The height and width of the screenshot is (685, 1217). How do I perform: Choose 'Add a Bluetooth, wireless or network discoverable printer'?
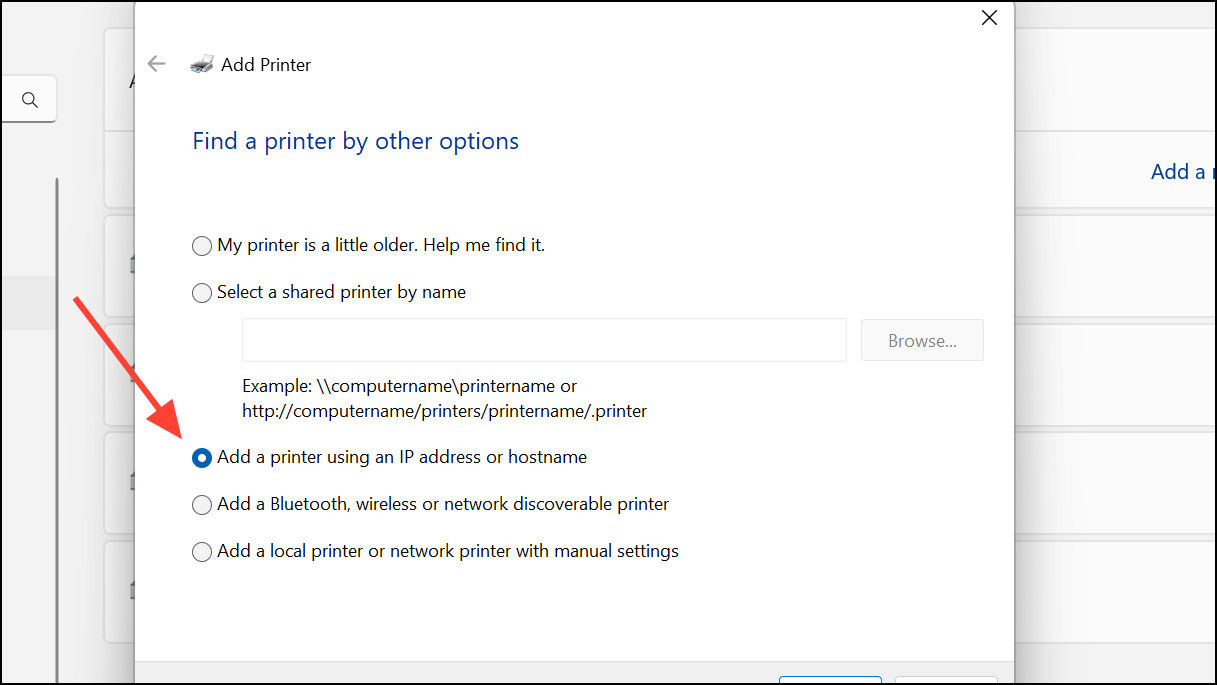click(x=201, y=504)
